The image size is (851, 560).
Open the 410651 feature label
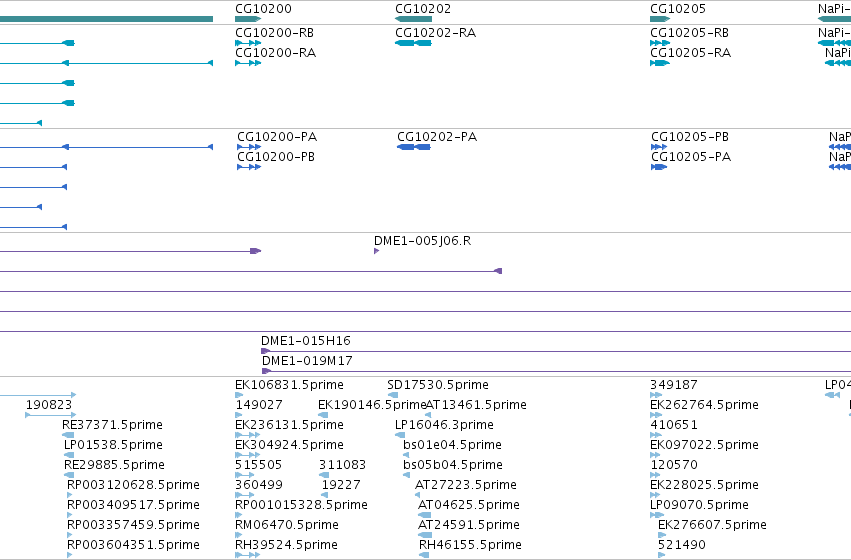[x=674, y=425]
